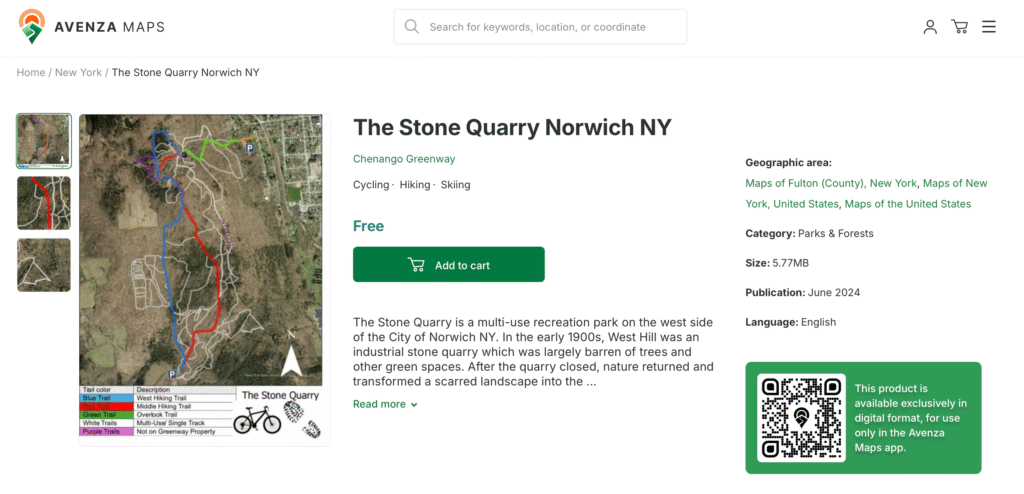The image size is (1024, 494).
Task: Open the Chenango Greenway publisher link
Action: coord(404,159)
